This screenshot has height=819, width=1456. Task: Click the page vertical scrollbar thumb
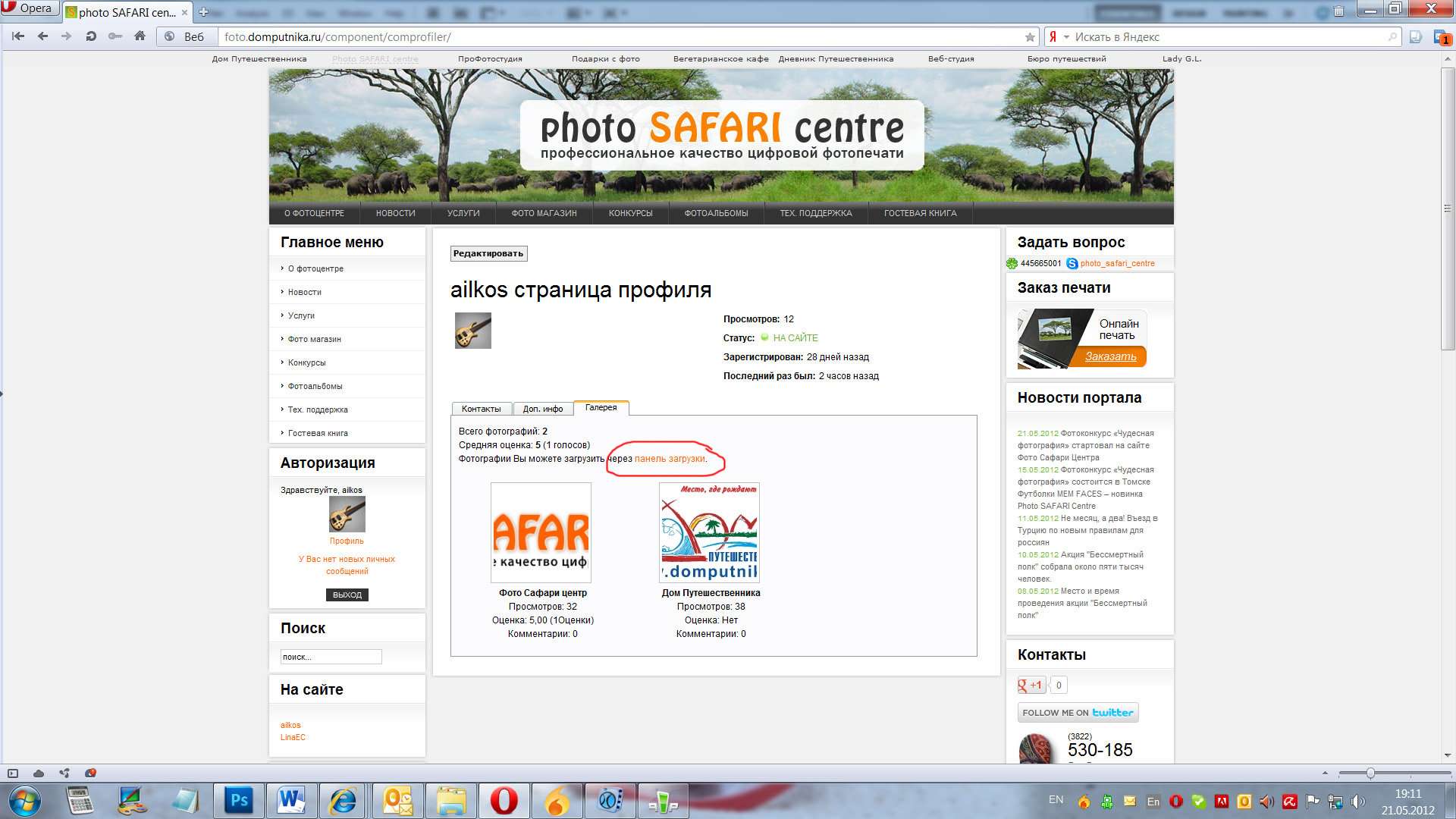tap(1448, 209)
